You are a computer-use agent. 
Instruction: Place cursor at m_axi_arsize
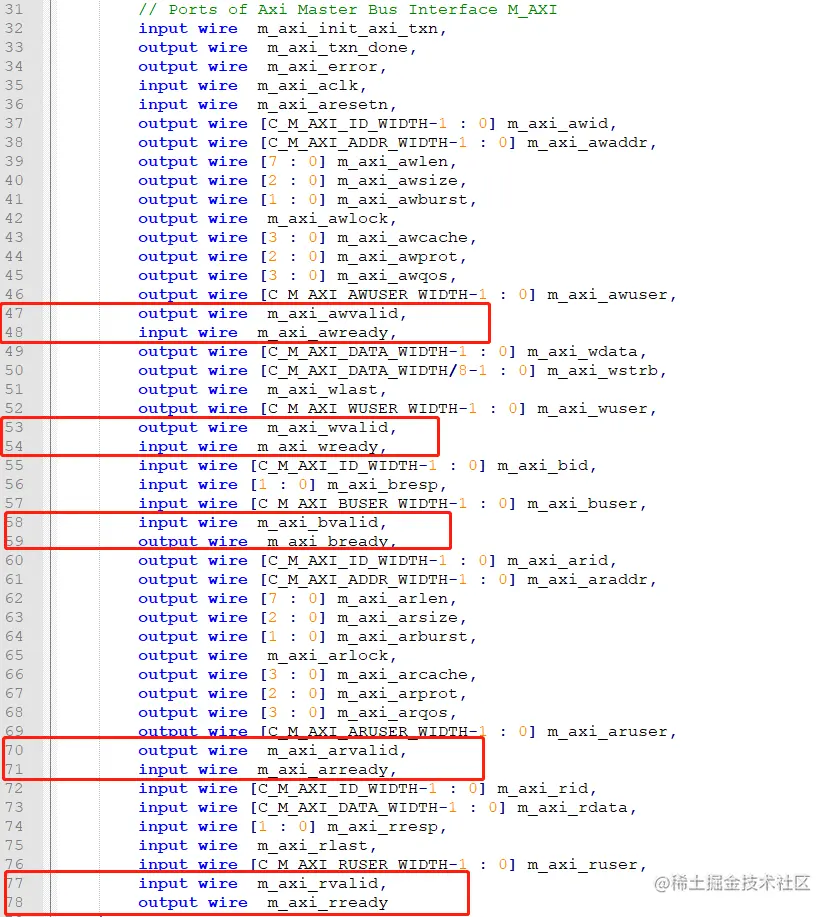(x=398, y=618)
